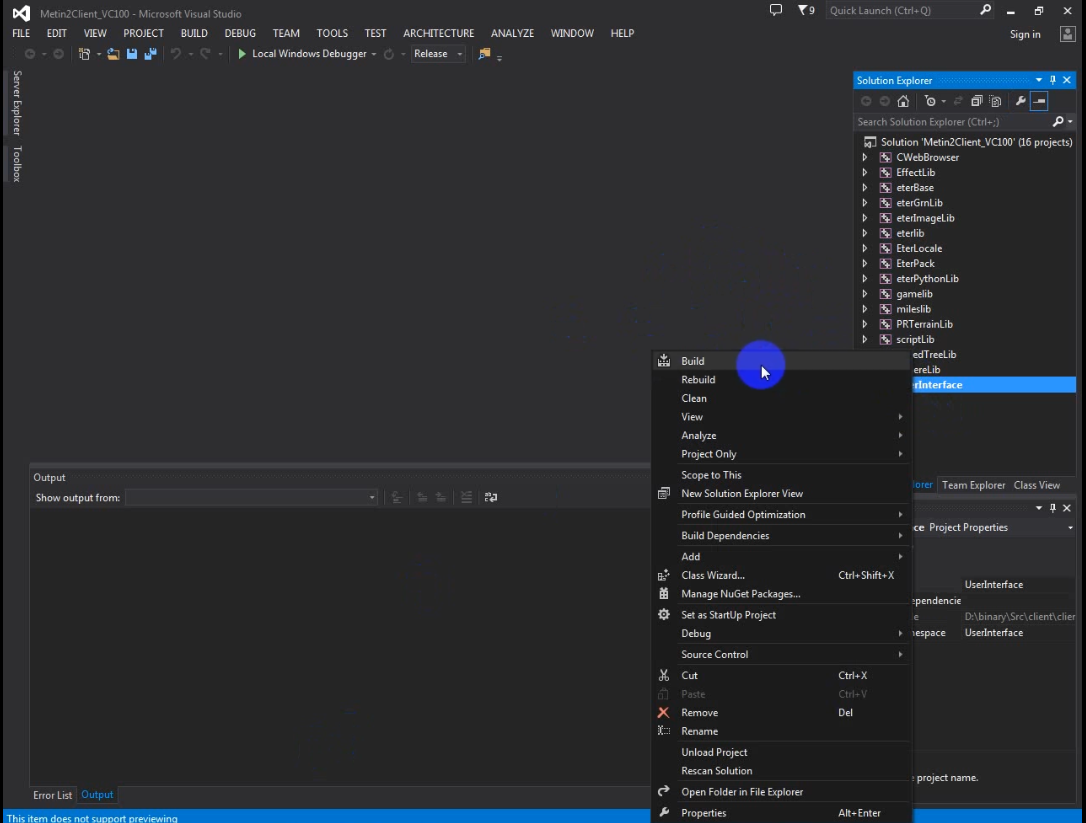This screenshot has width=1086, height=823.
Task: Choose Build from the context menu
Action: tap(781, 361)
